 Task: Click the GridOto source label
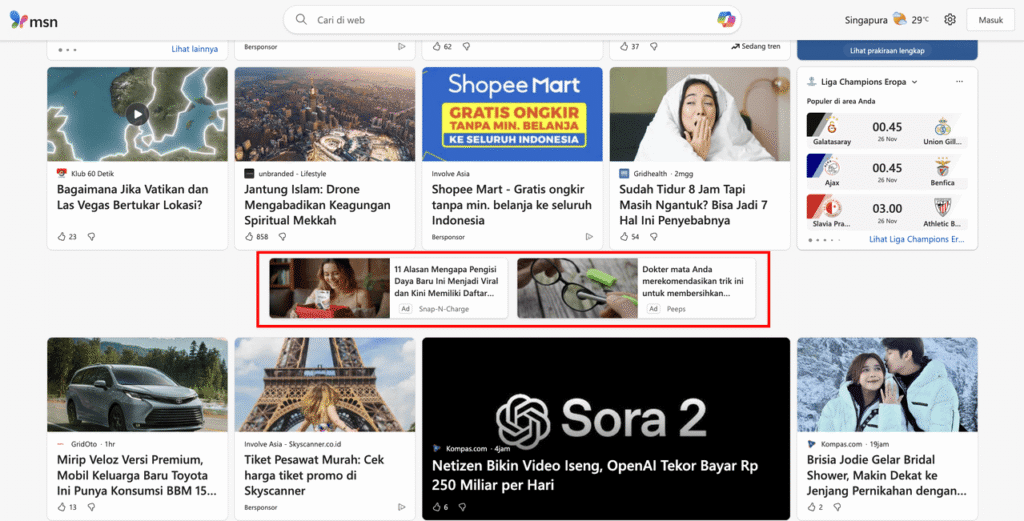[x=83, y=444]
